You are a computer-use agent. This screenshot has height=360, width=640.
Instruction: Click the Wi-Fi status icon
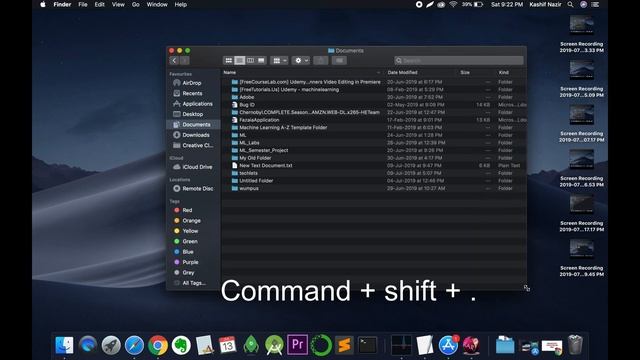[453, 4]
